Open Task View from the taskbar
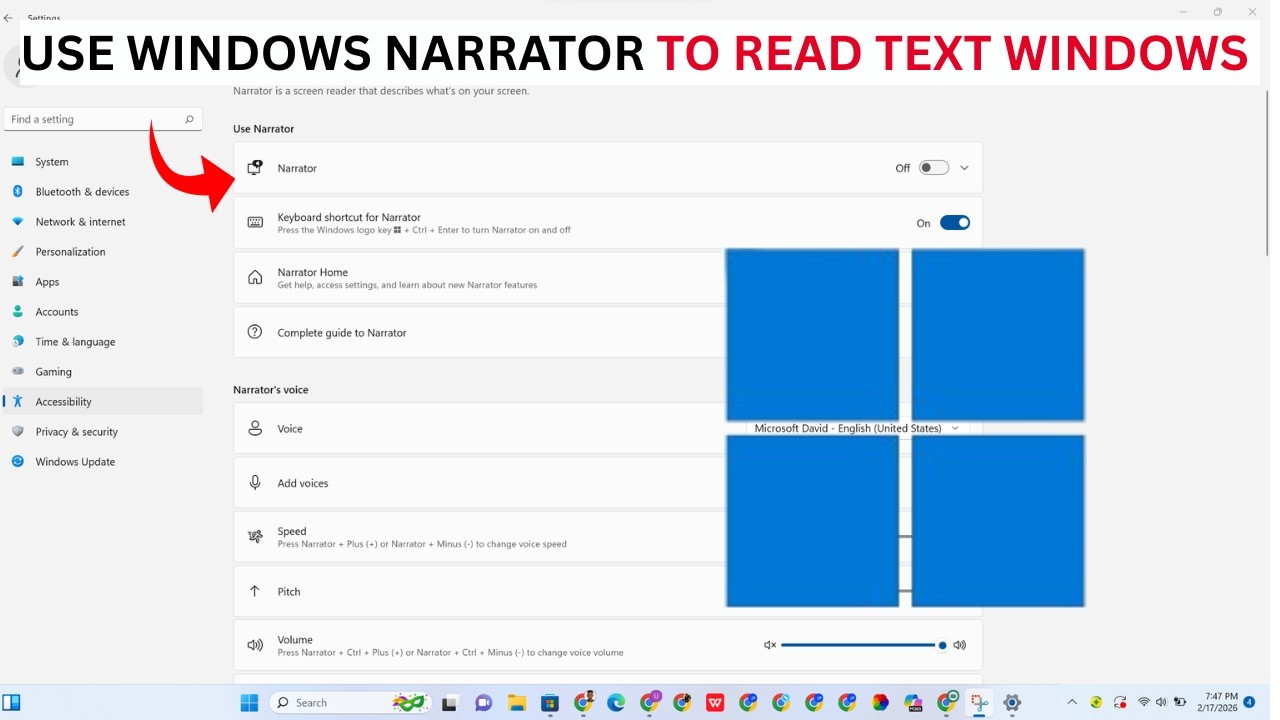Screen dimensions: 1280x720 point(450,702)
